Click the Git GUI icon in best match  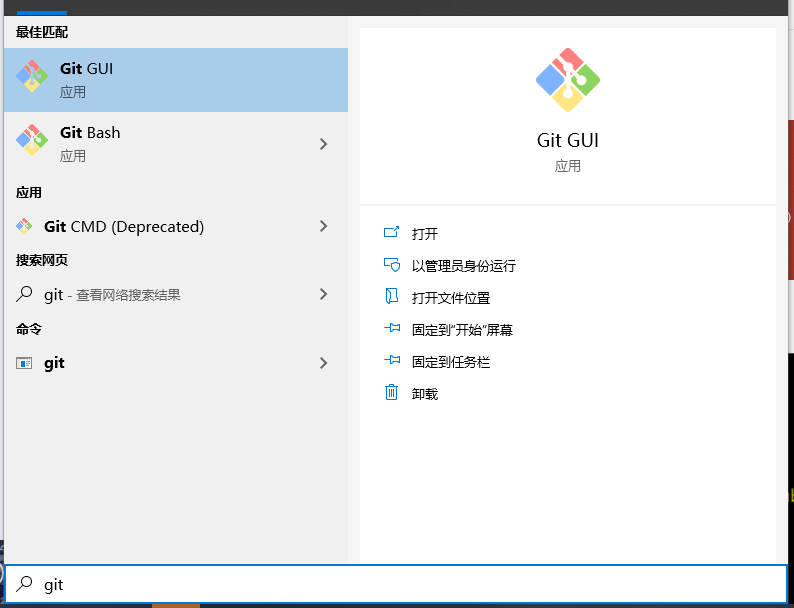(x=32, y=76)
